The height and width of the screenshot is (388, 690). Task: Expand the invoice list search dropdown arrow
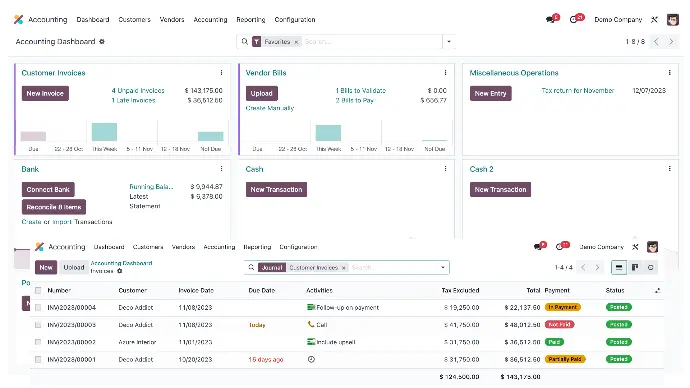443,267
